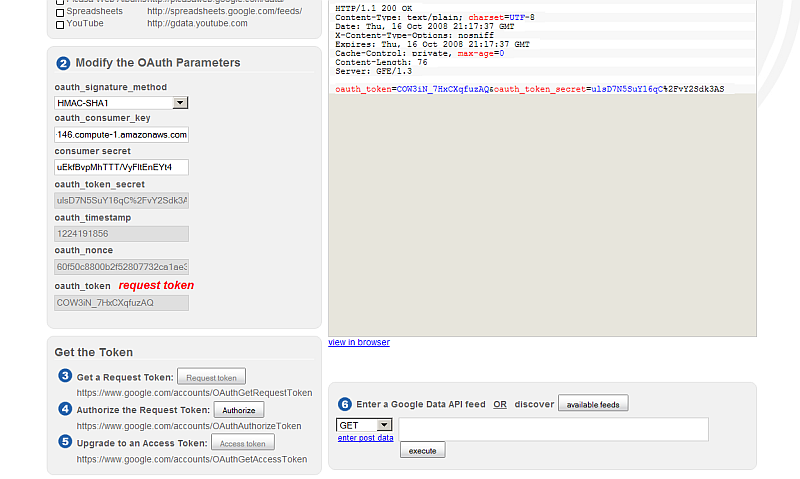Open the view in browser link
Image resolution: width=800 pixels, height=479 pixels.
[359, 342]
